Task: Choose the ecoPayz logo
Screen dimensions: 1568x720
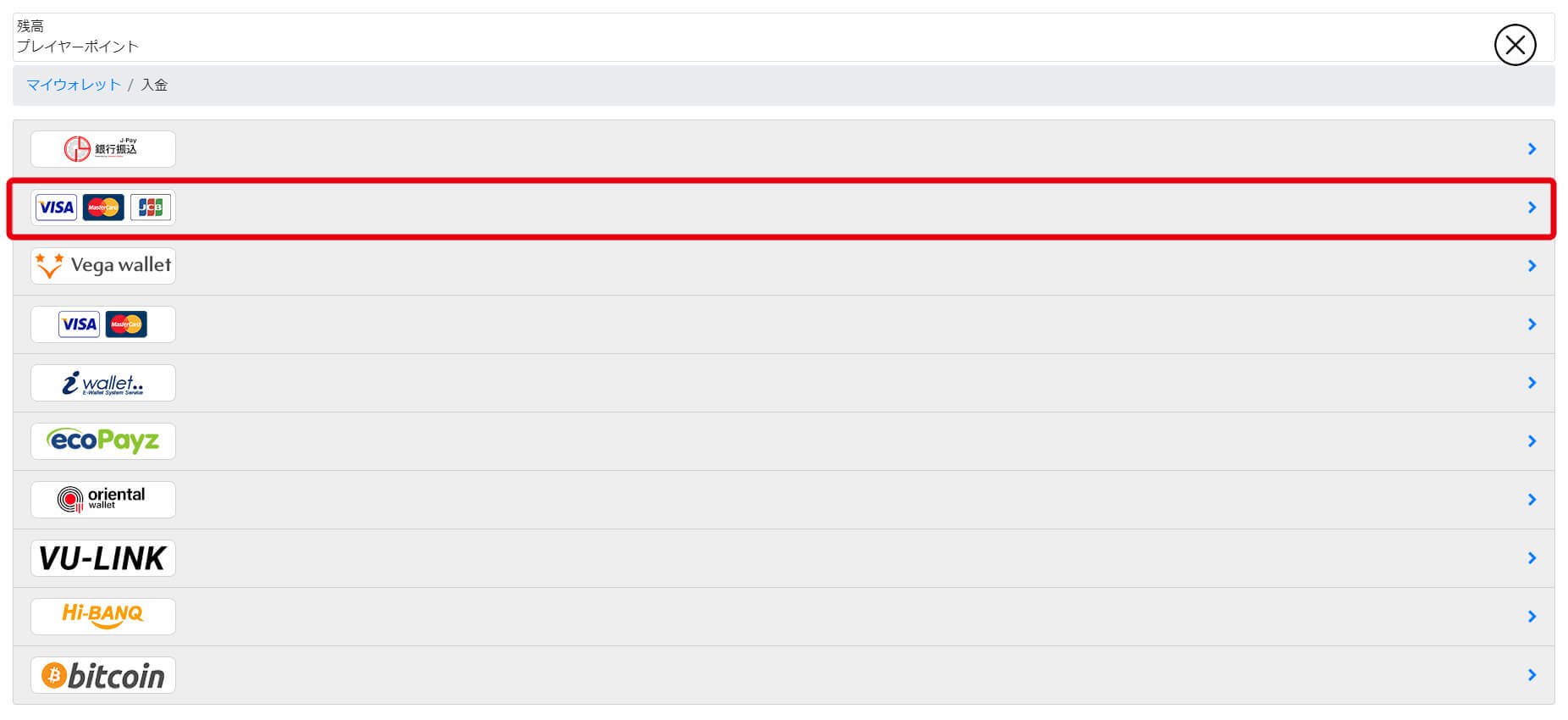Action: click(x=103, y=441)
